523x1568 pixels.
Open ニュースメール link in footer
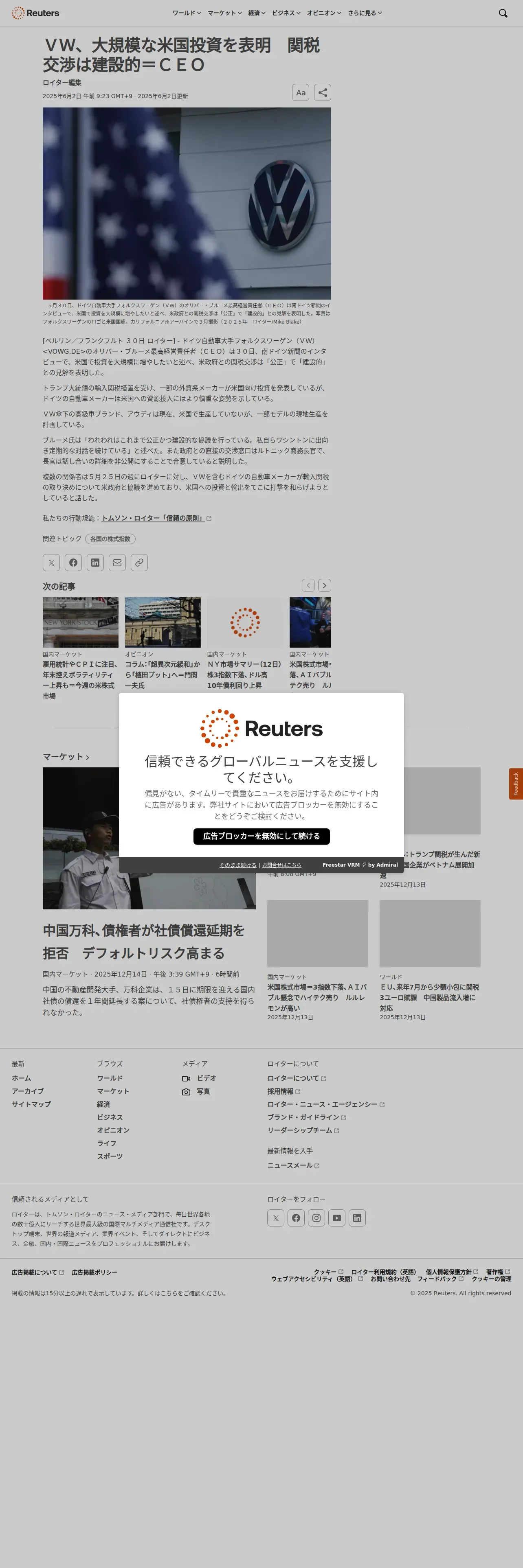[x=293, y=1165]
